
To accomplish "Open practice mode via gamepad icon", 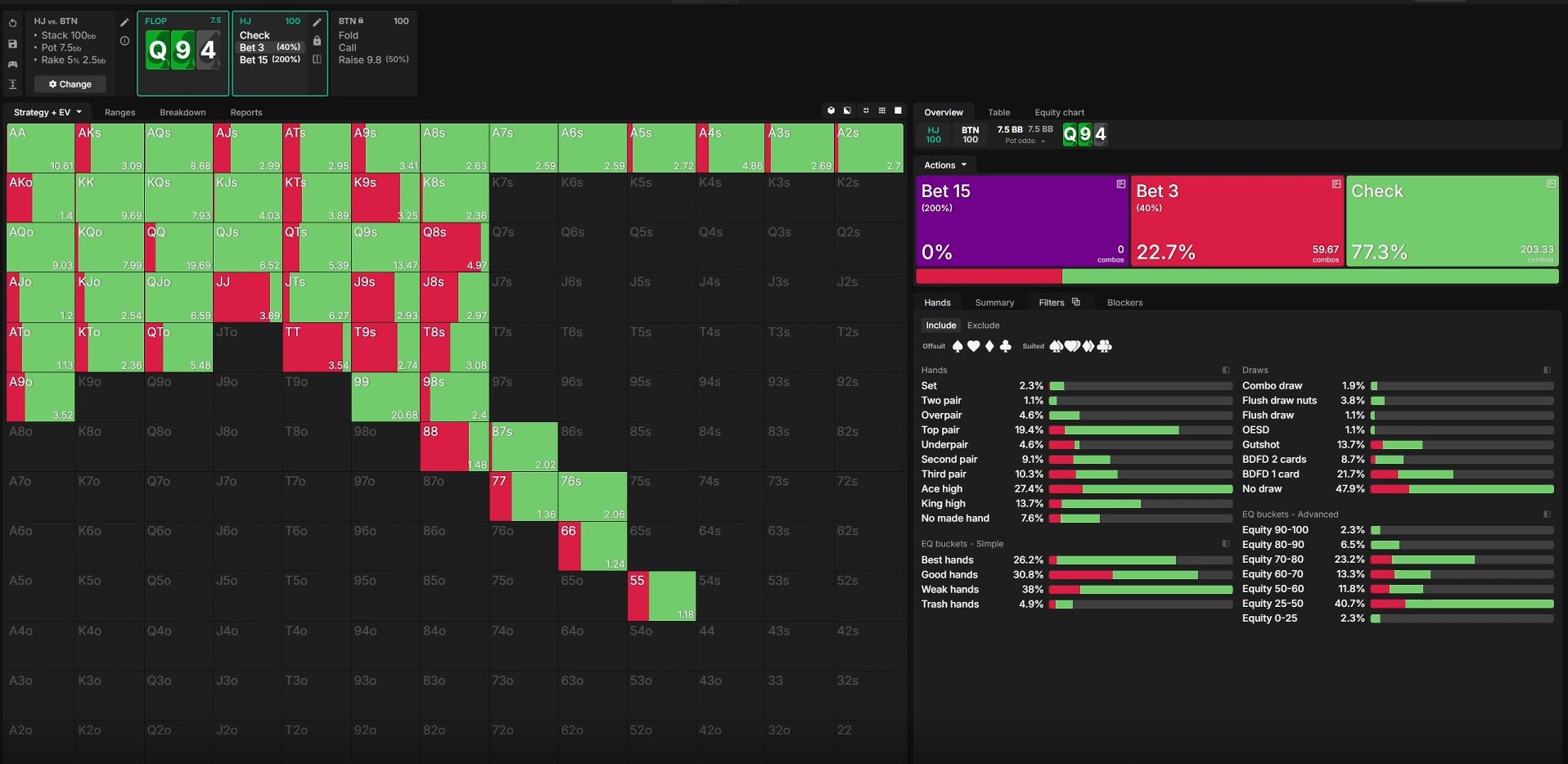I will coord(12,64).
